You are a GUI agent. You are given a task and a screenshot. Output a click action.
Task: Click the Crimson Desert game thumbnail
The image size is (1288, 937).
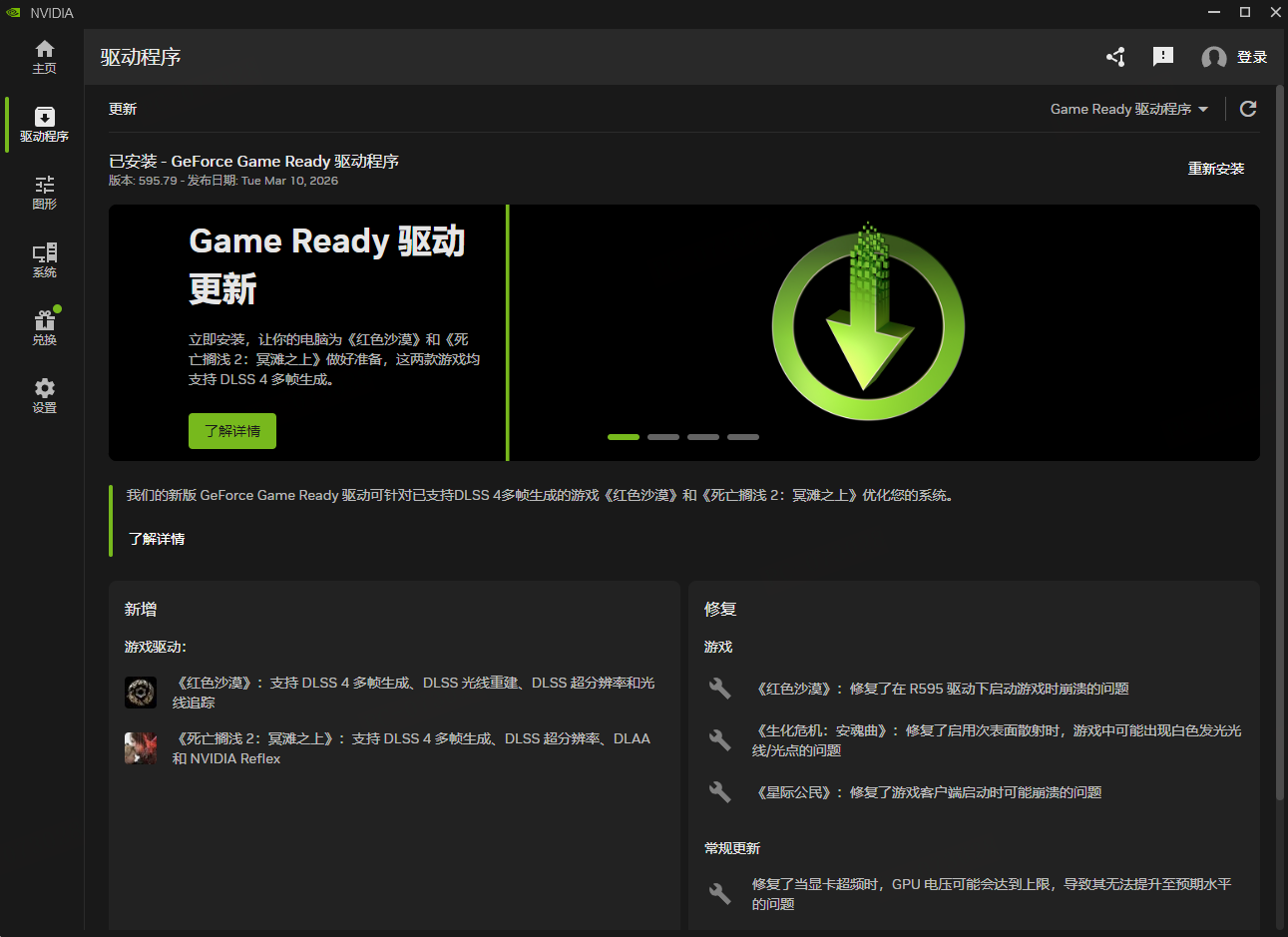141,693
